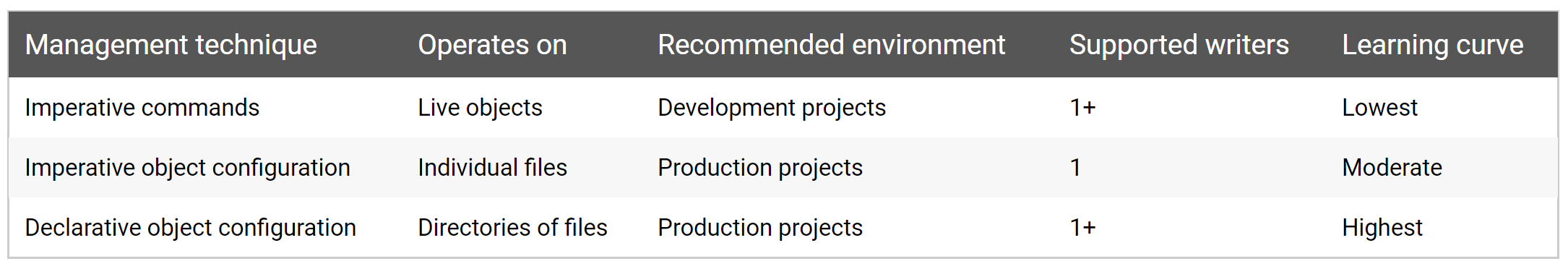Click the Directories of files cell
This screenshot has width=1568, height=269.
tap(512, 228)
